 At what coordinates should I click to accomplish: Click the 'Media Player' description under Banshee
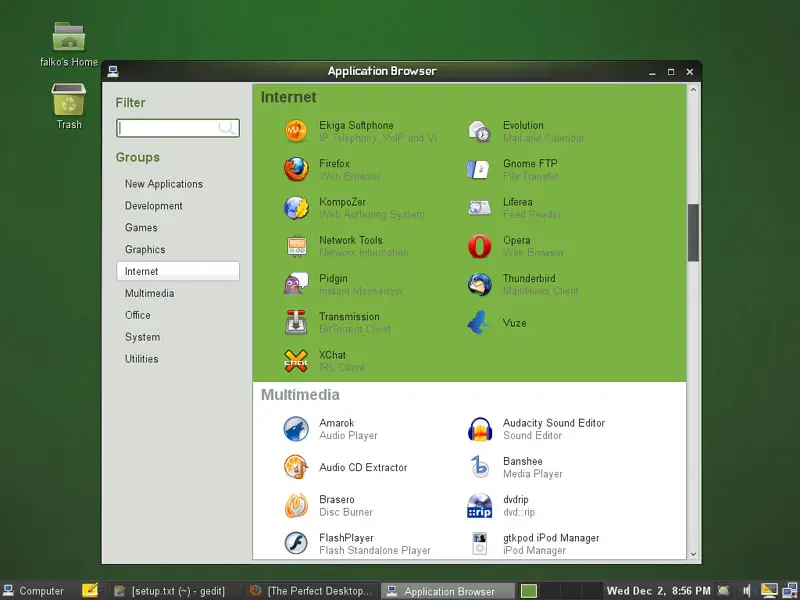pos(533,474)
